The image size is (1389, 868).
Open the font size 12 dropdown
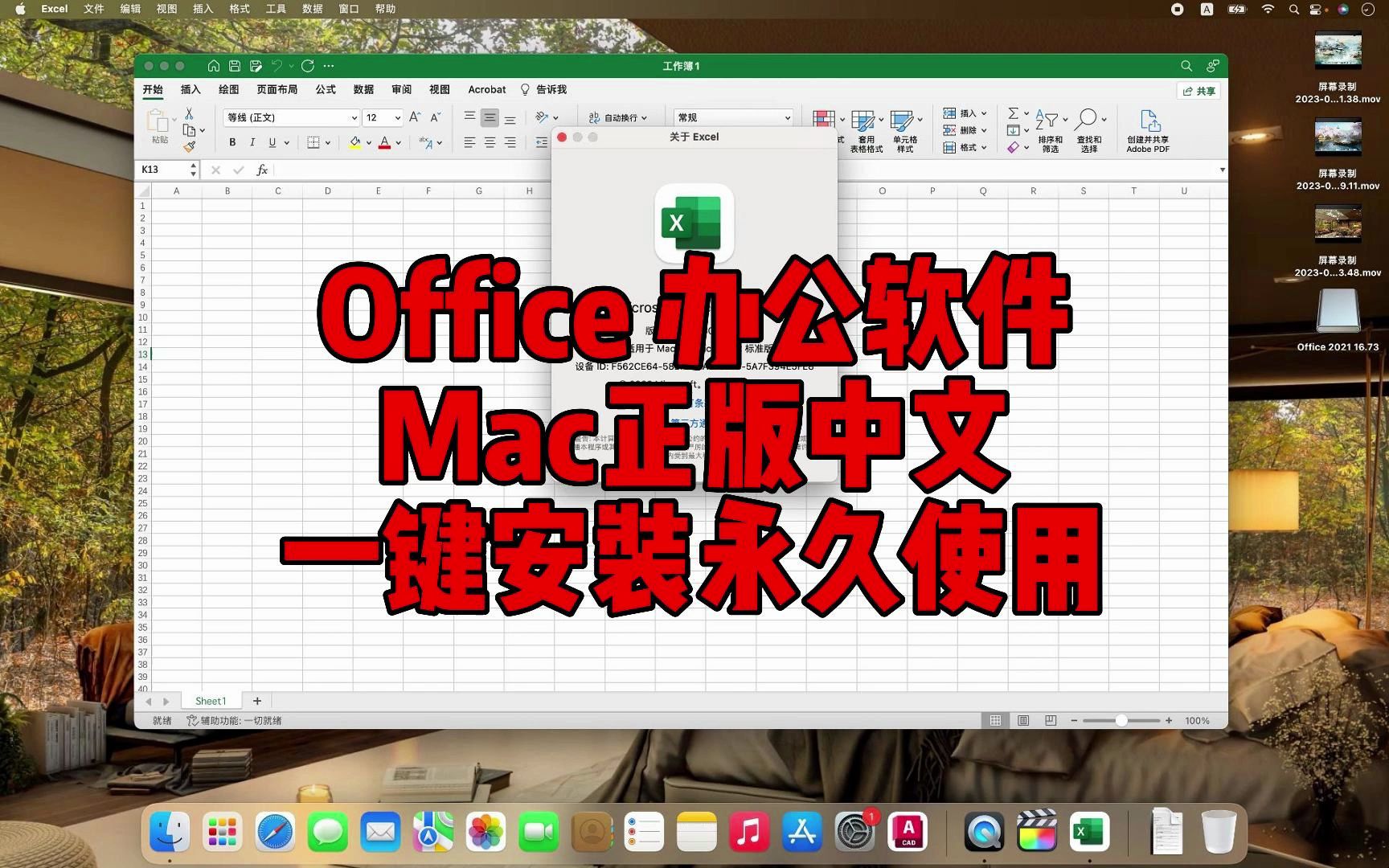[x=397, y=118]
